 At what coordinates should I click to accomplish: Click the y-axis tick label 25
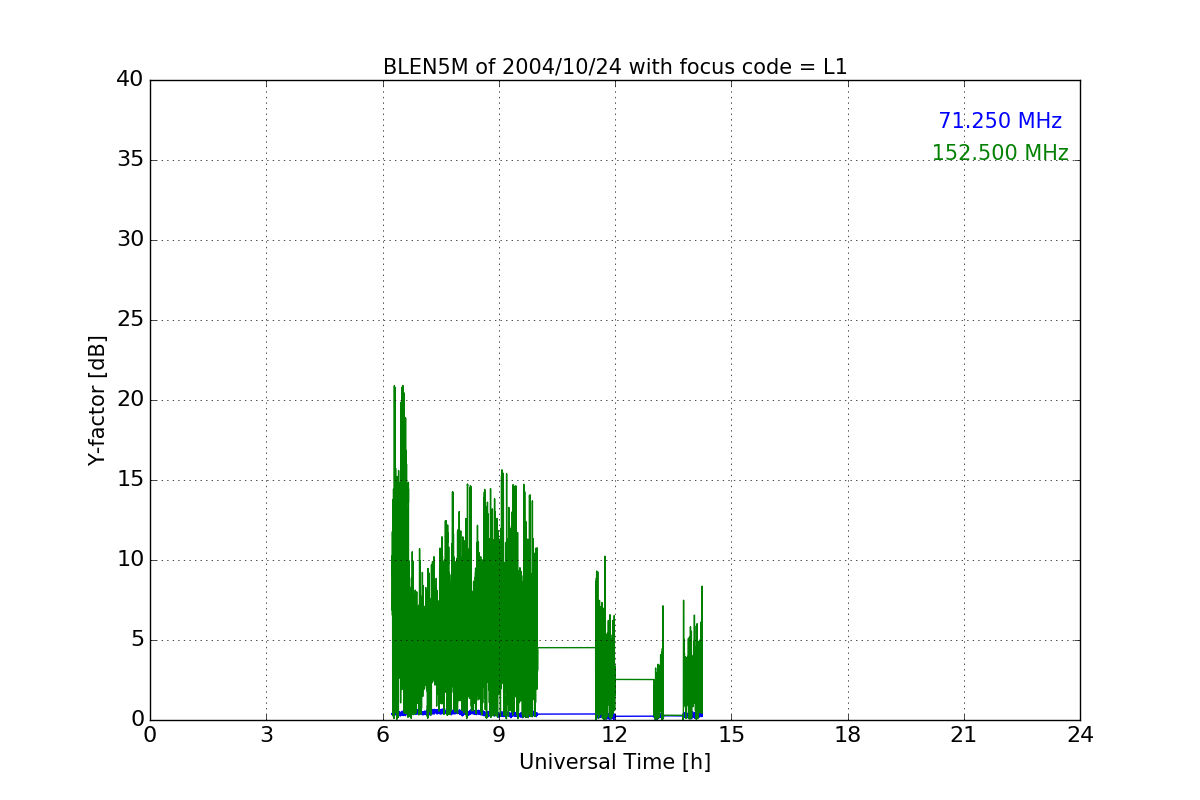[x=129, y=320]
